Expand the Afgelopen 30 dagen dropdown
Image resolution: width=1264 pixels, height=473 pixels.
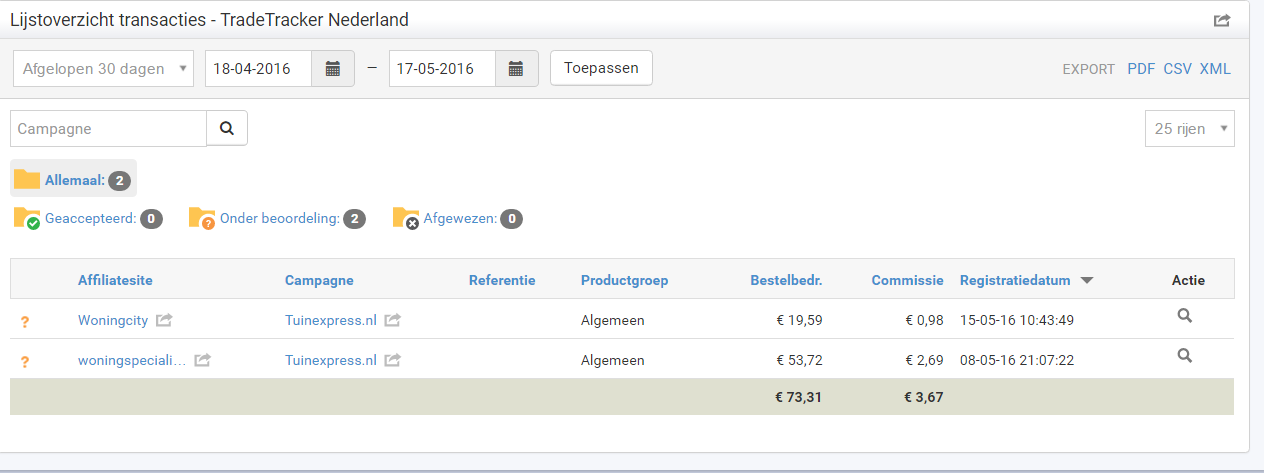tap(104, 69)
